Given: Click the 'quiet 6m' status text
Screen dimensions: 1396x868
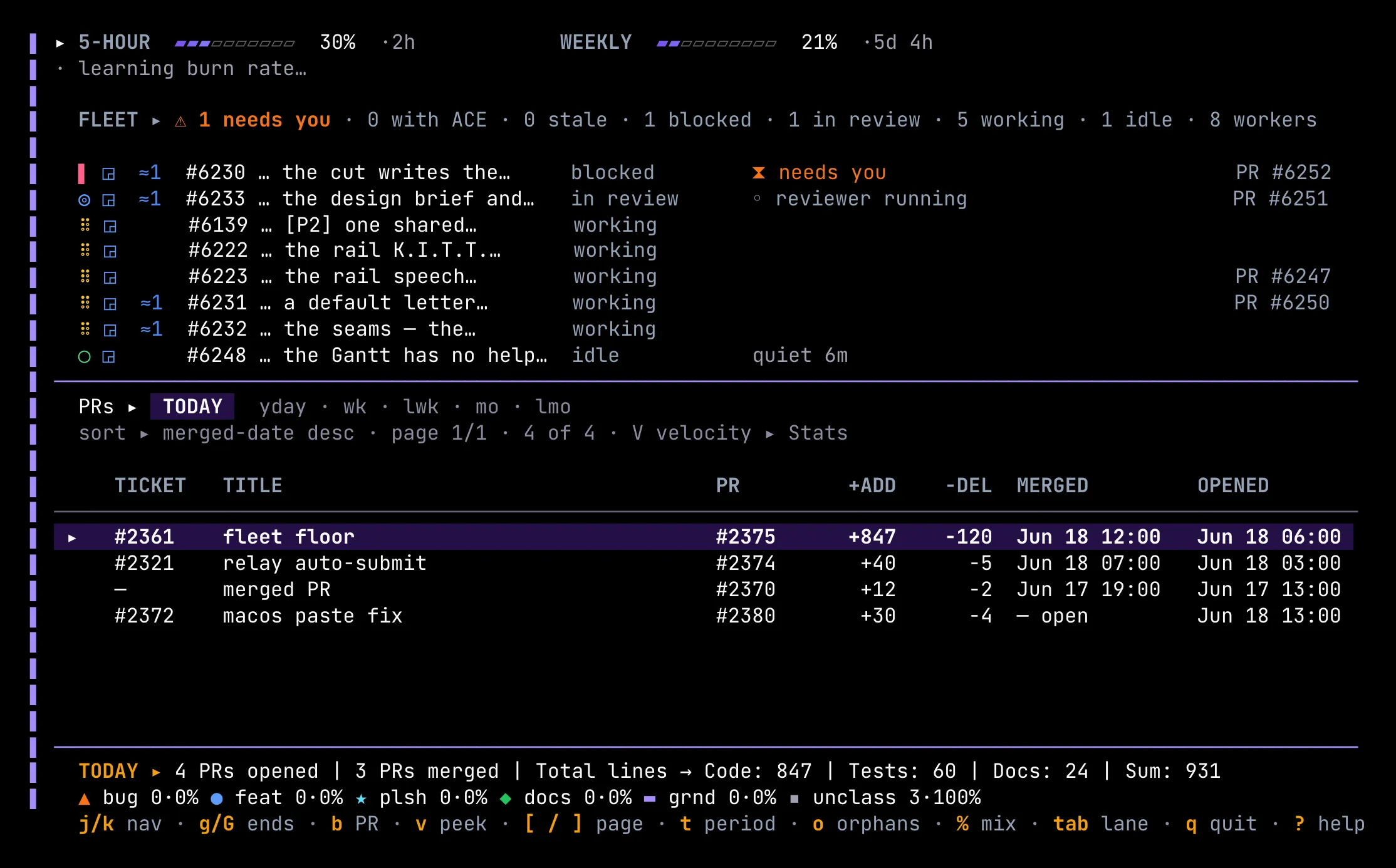Looking at the screenshot, I should [800, 356].
